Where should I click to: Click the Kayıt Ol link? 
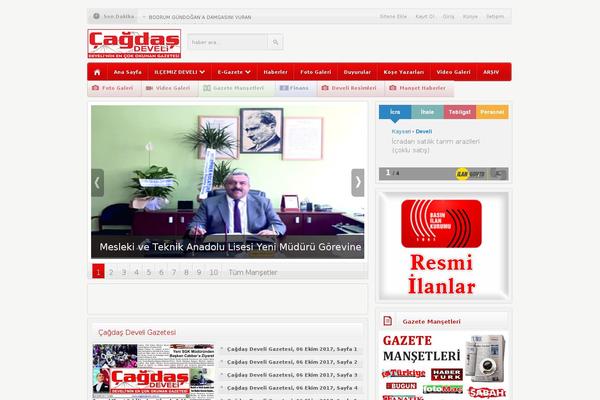point(425,16)
